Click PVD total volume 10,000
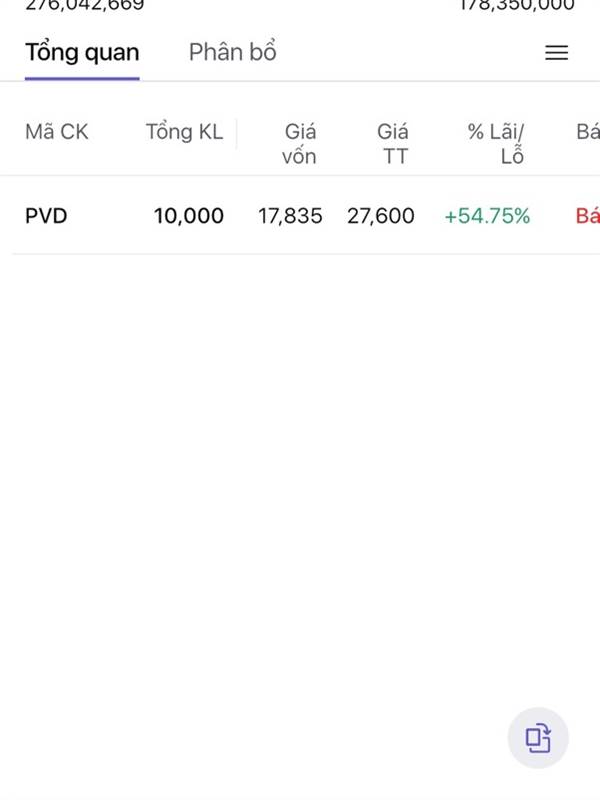Screen dimensions: 600x800 [x=189, y=215]
